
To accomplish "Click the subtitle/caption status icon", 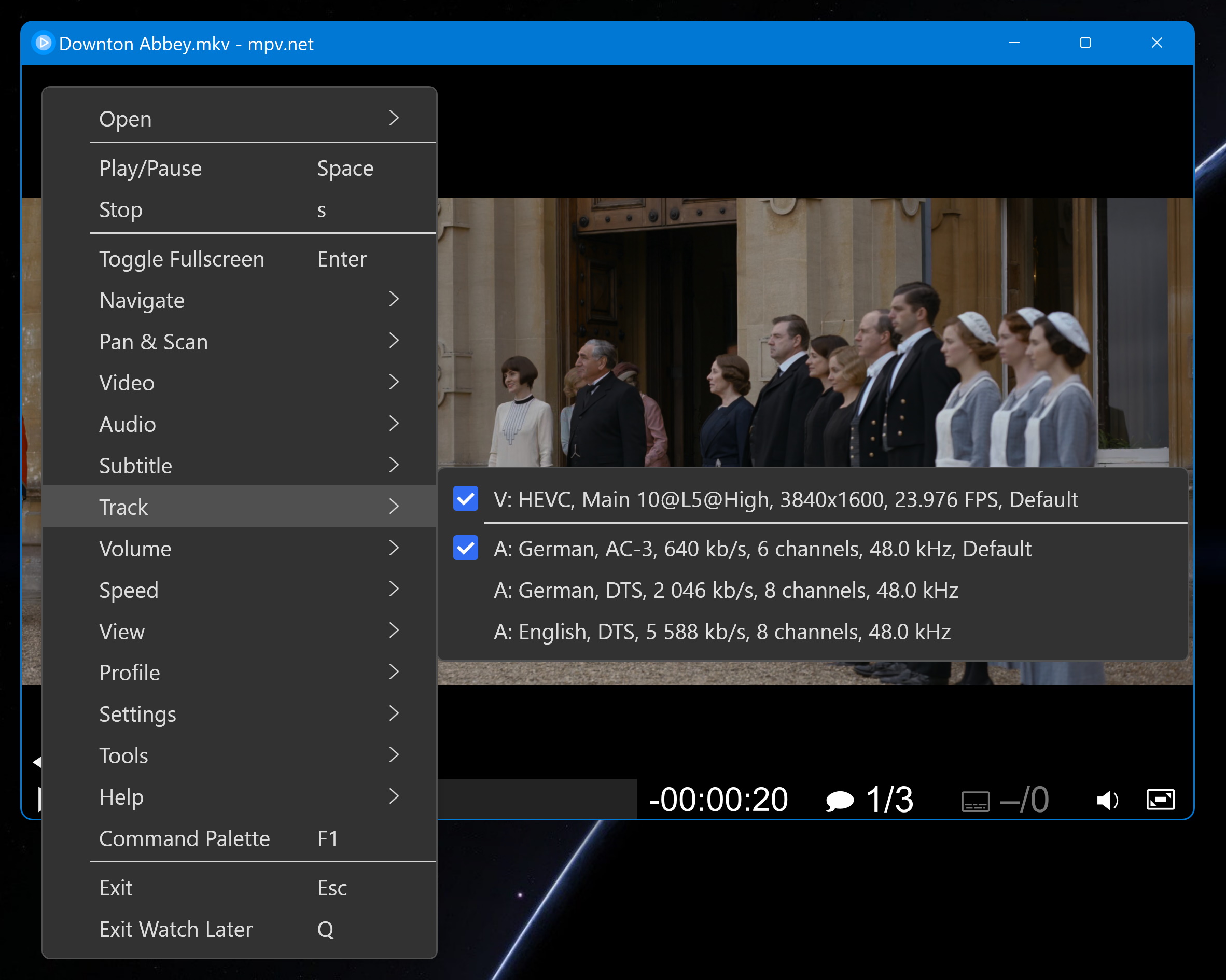I will (x=975, y=799).
